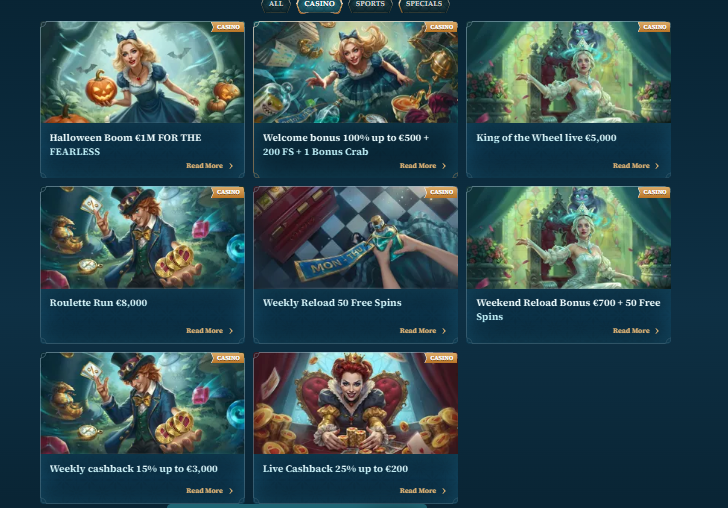Click the Halloween Boom pumpkin artwork
728x508 pixels.
(143, 72)
